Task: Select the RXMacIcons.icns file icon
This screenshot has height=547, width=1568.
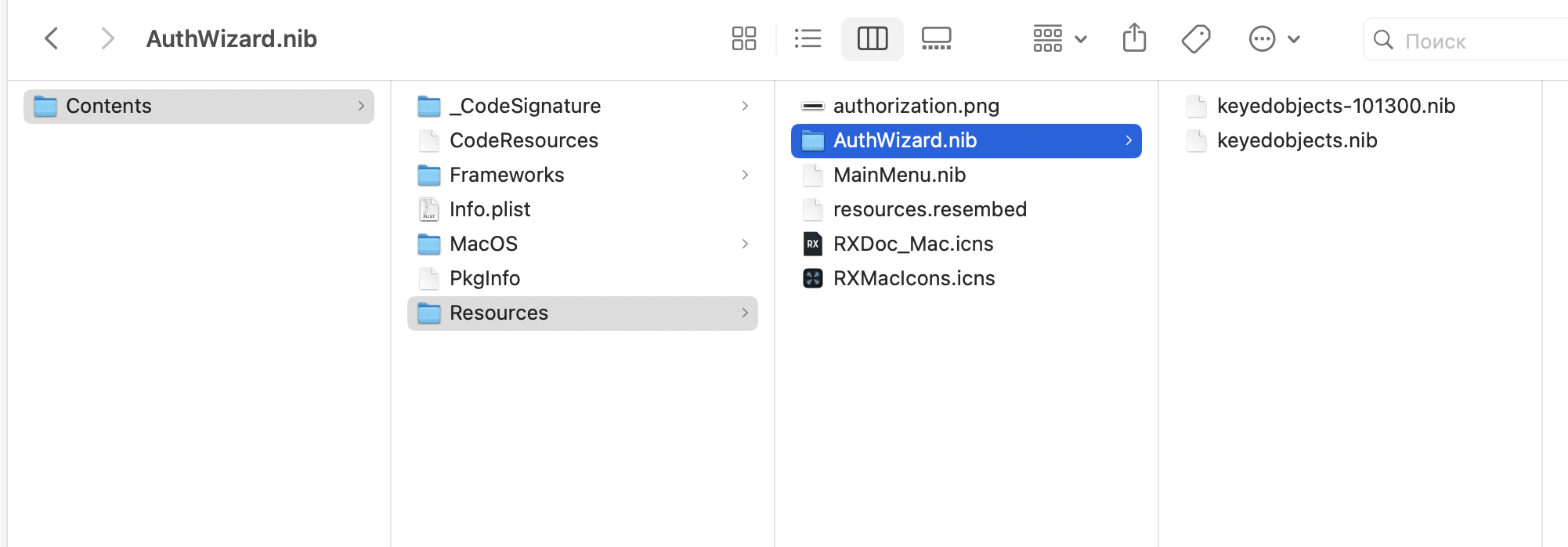Action: (813, 278)
